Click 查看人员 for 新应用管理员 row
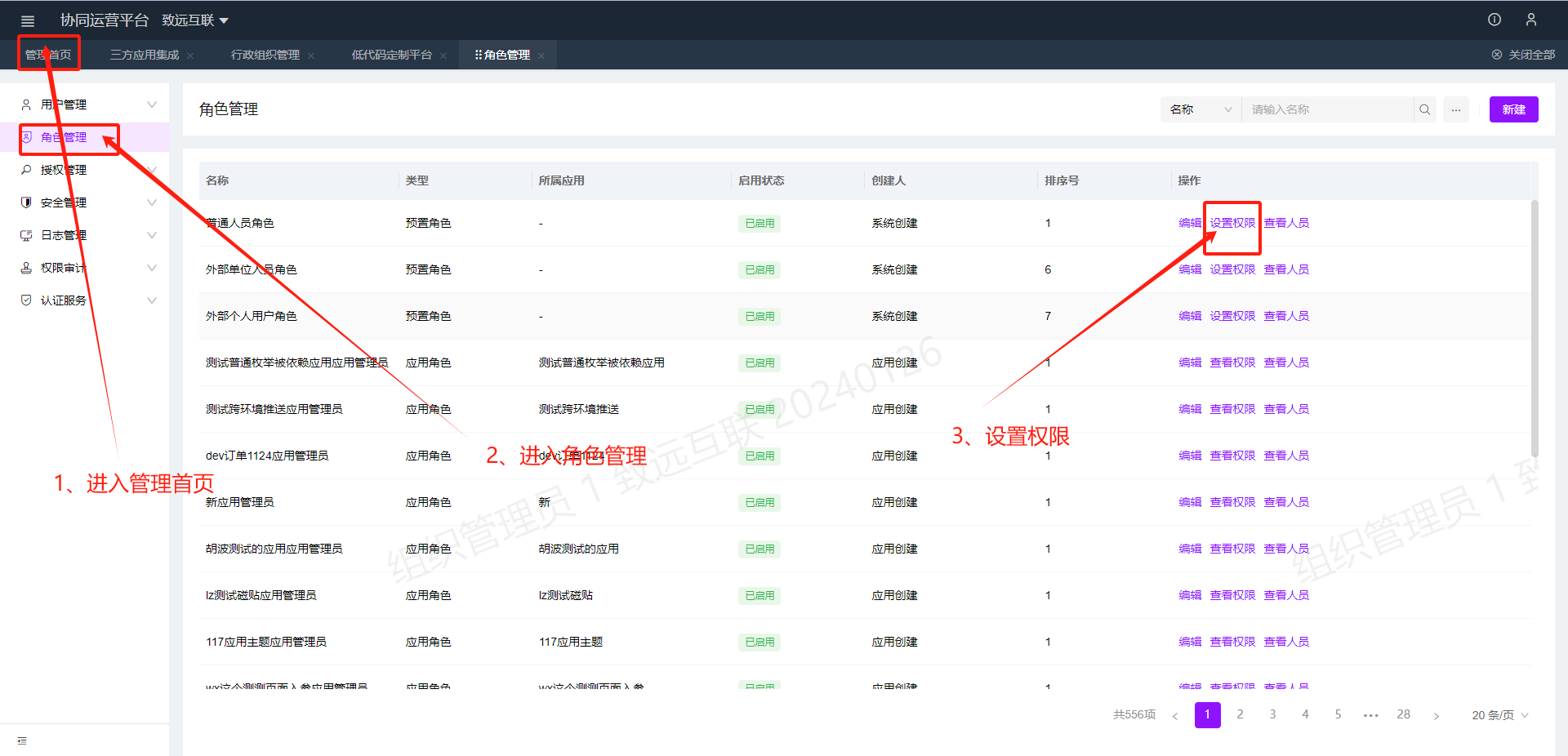The image size is (1568, 756). point(1285,502)
